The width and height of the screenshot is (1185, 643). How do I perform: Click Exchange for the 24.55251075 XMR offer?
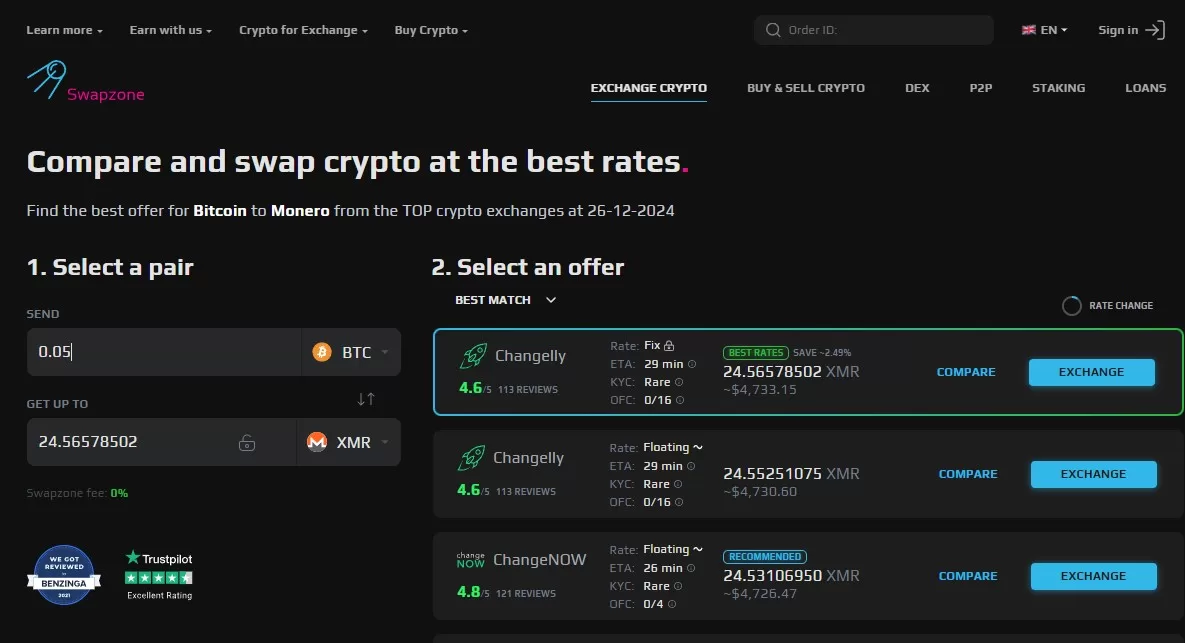pyautogui.click(x=1094, y=474)
